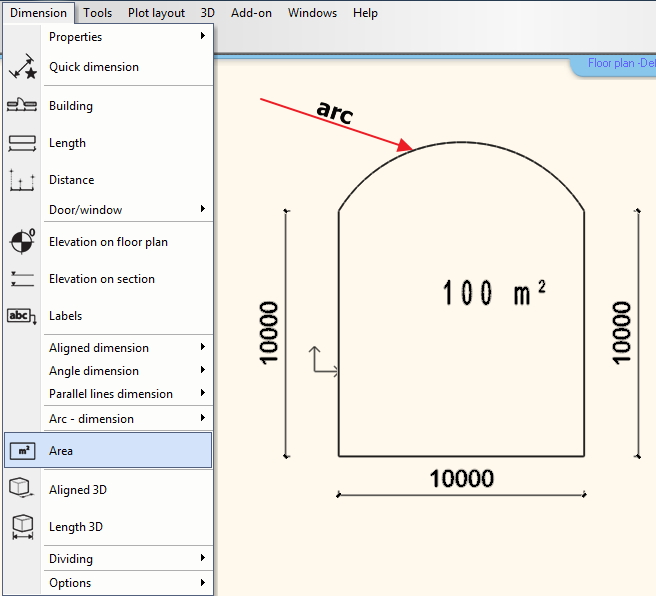Click the Length 3D cube icon
Screen dimensions: 656x596
(x=23, y=527)
